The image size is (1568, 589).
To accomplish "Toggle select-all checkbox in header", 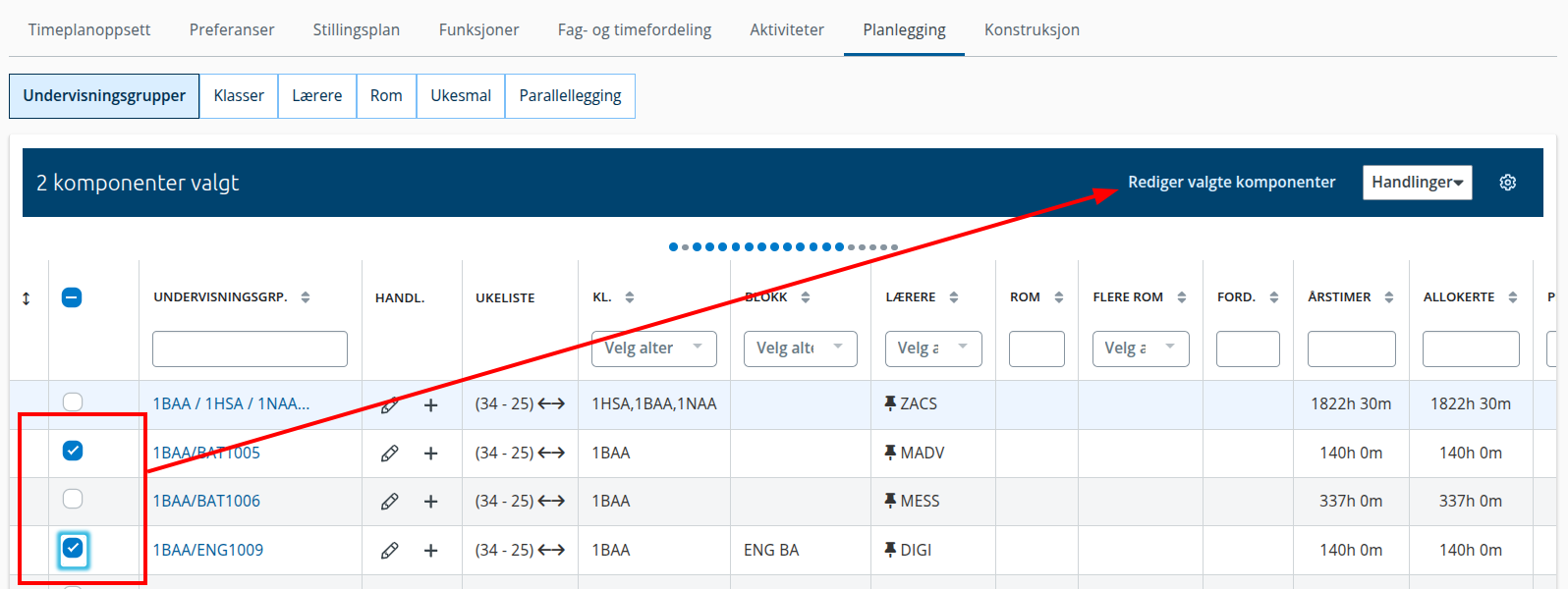I will (x=72, y=297).
